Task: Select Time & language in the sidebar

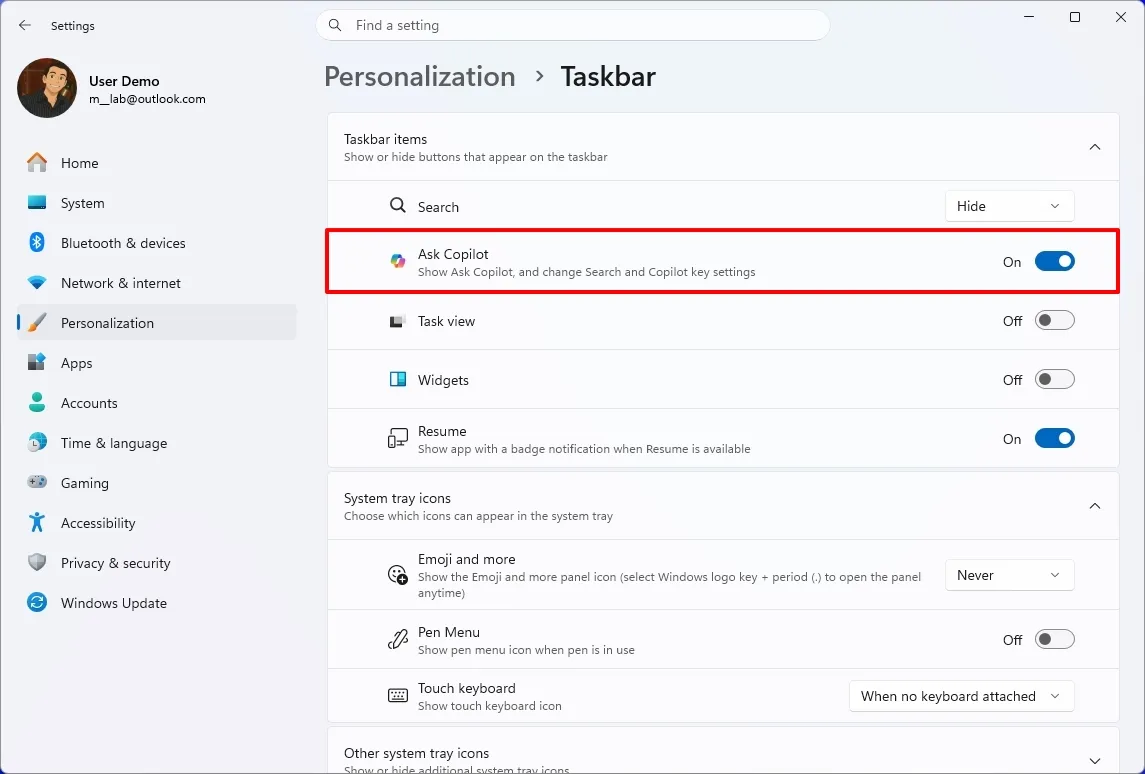Action: (156, 443)
